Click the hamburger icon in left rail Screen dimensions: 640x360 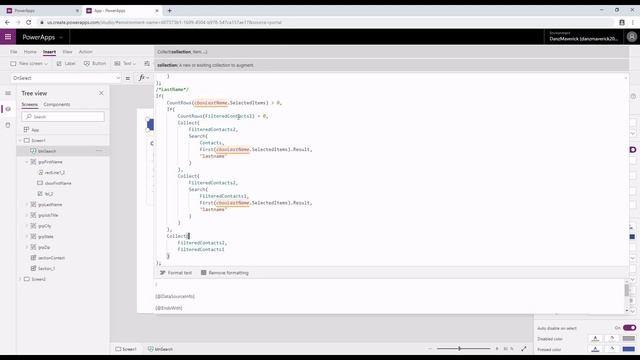click(8, 93)
